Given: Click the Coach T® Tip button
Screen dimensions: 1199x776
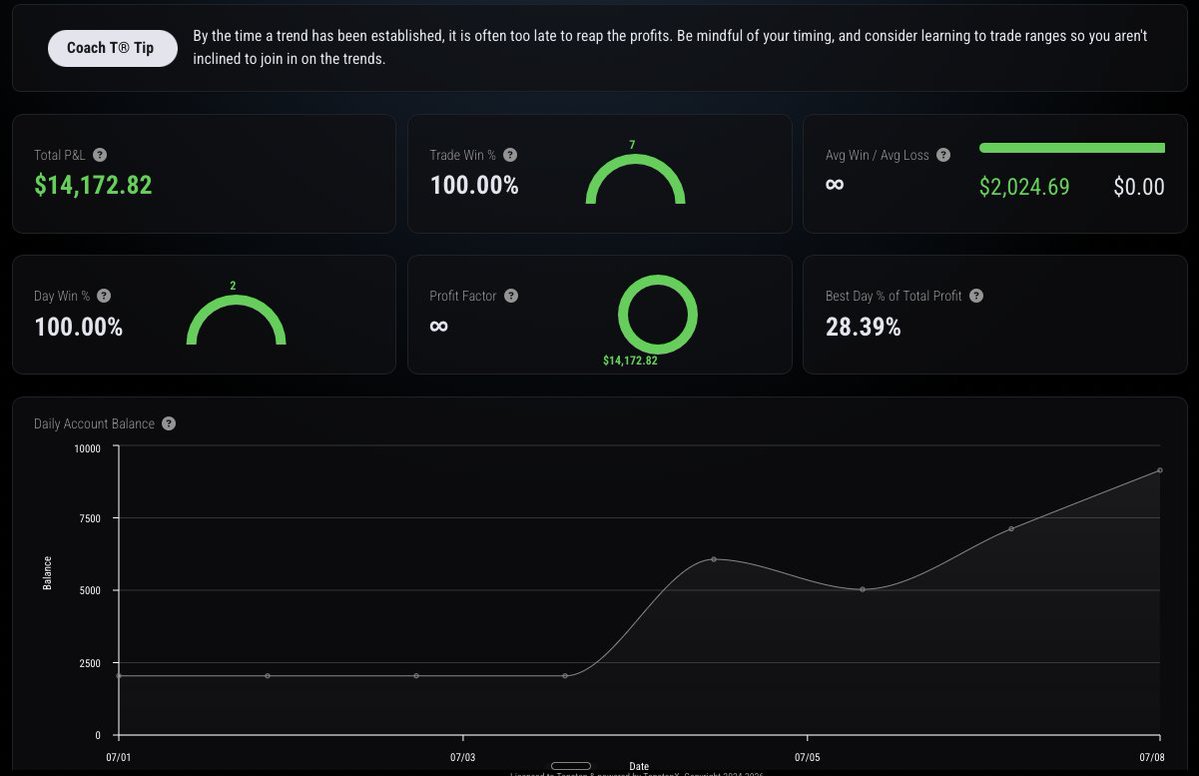Looking at the screenshot, I should tap(112, 48).
